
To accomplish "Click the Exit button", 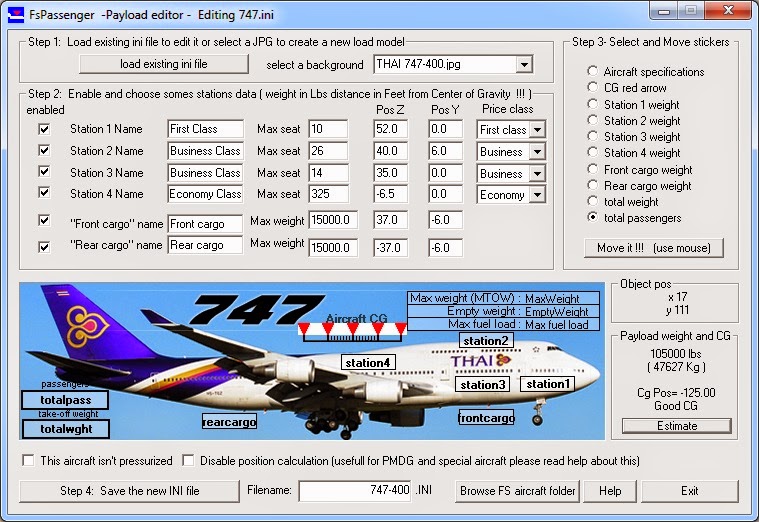I will coord(690,491).
